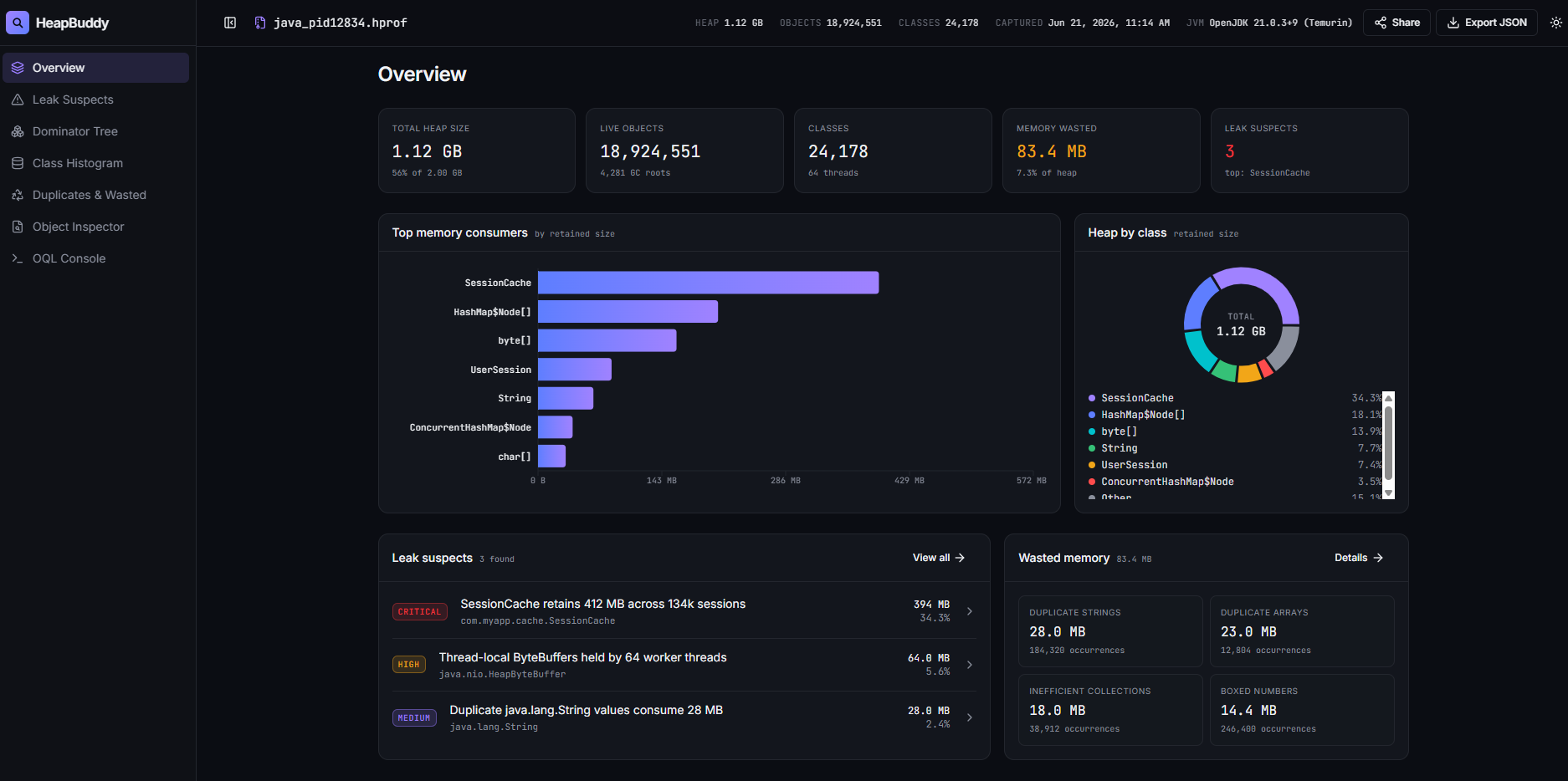
Task: Expand SessionCache suspect via its chevron
Action: click(x=970, y=611)
